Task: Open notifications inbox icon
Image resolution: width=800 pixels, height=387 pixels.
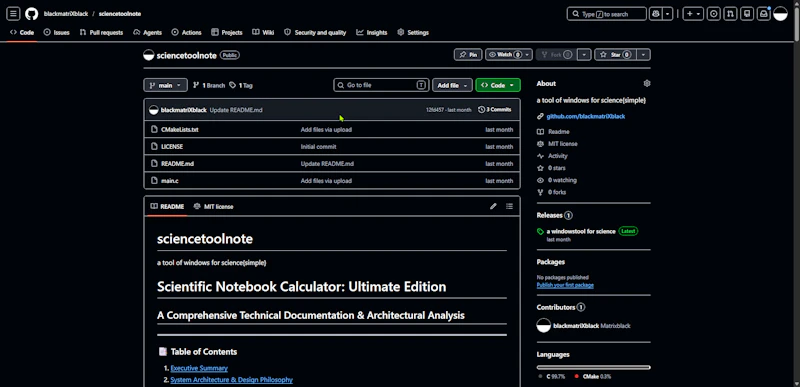Action: (x=763, y=14)
